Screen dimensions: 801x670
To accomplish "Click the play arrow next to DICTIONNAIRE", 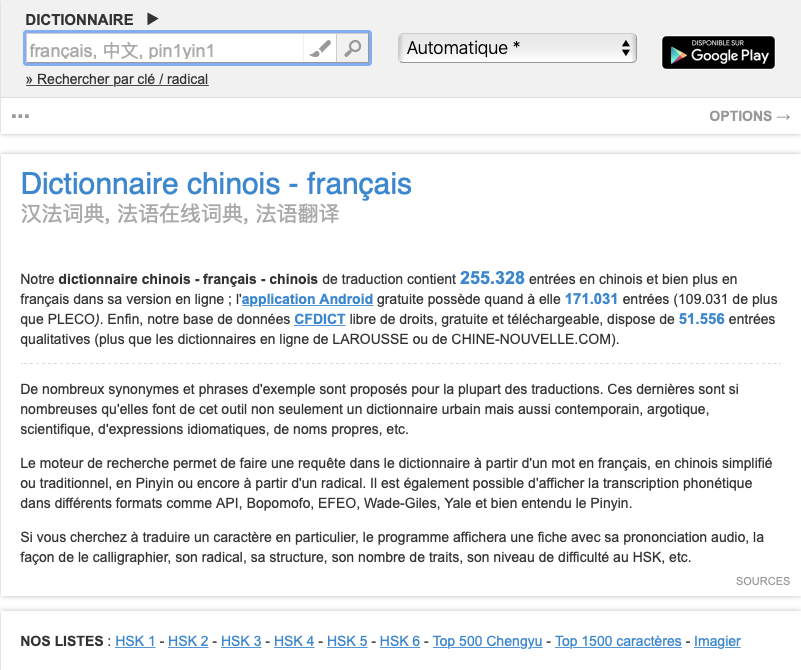I will (x=152, y=19).
